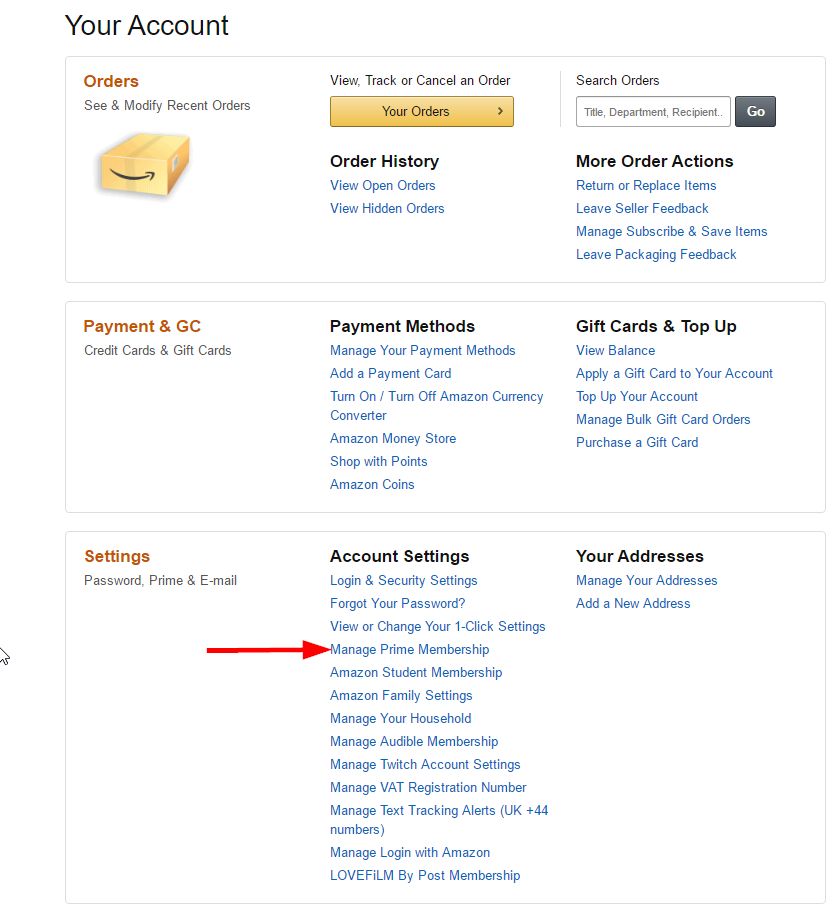
Task: Manage Subscribe & Save Items
Action: coord(671,231)
